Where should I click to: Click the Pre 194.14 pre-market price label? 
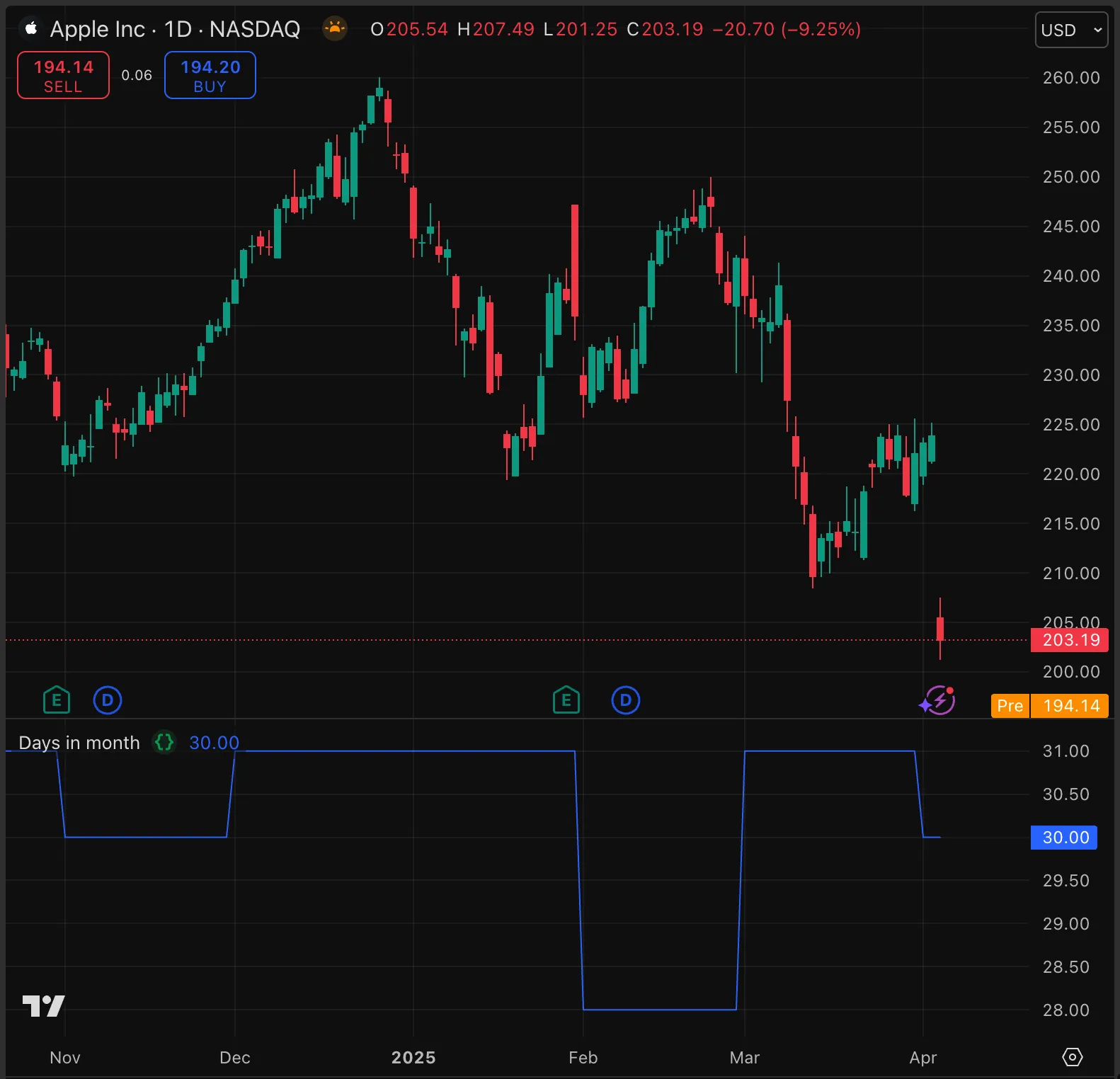click(1049, 706)
